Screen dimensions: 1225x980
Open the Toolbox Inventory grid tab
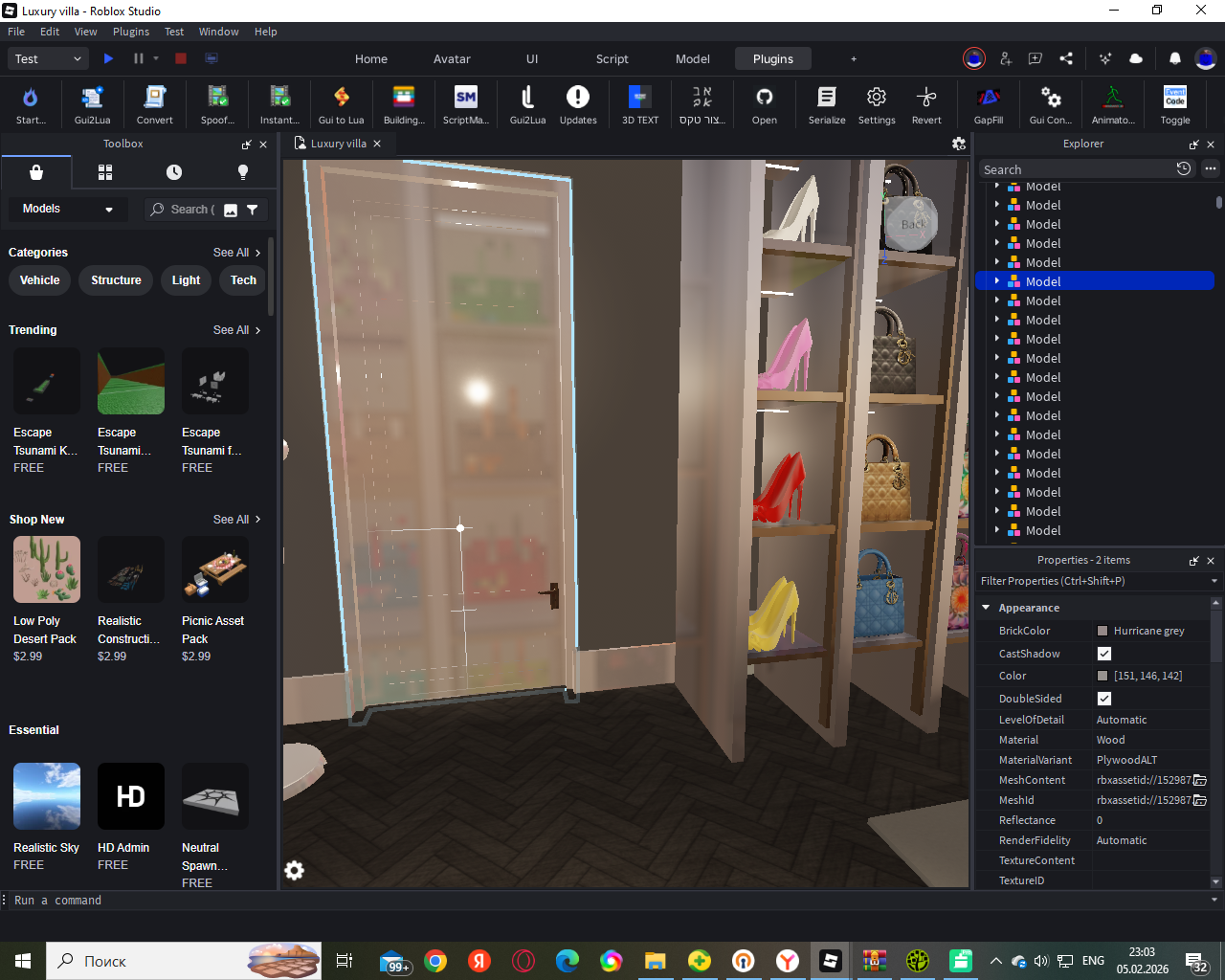(105, 172)
